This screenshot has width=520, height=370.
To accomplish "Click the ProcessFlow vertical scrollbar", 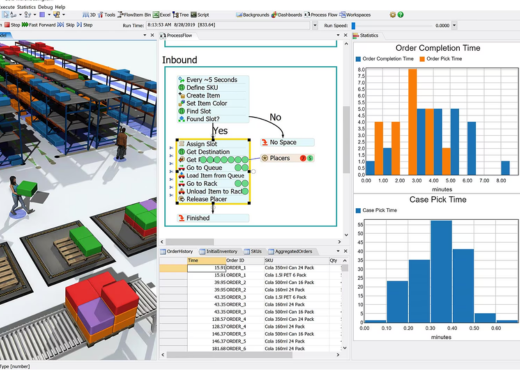I will click(346, 139).
